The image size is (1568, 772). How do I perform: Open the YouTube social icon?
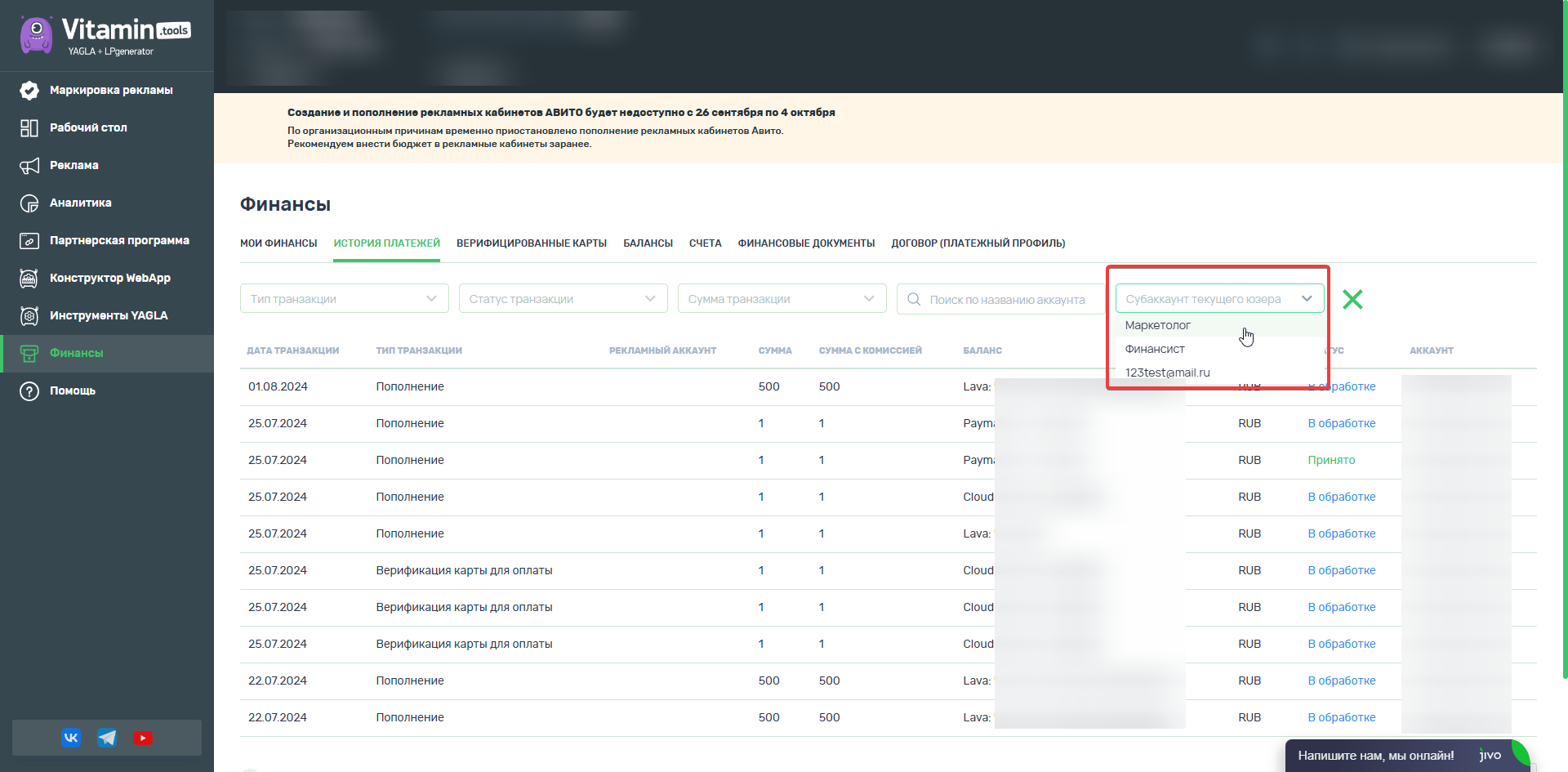click(143, 738)
